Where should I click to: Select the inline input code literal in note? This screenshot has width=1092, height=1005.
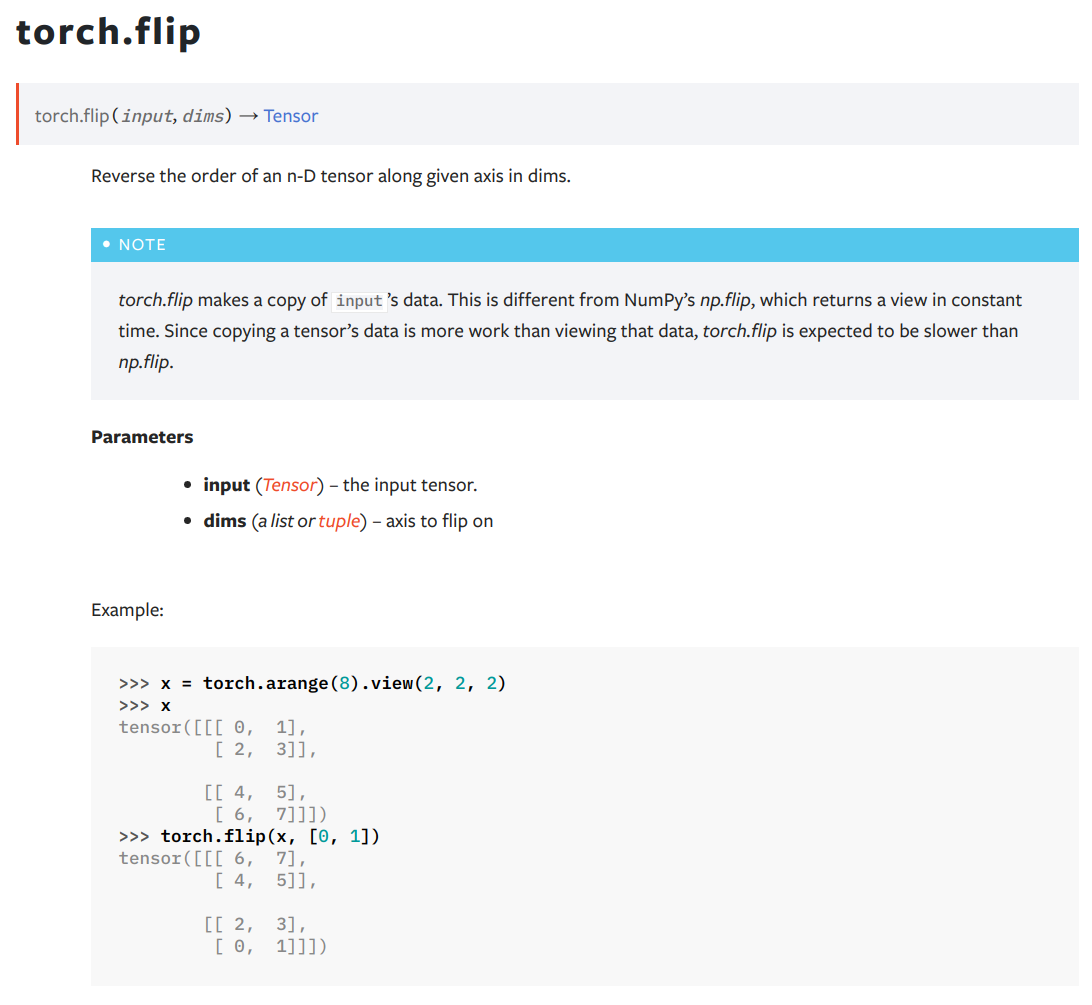(359, 301)
